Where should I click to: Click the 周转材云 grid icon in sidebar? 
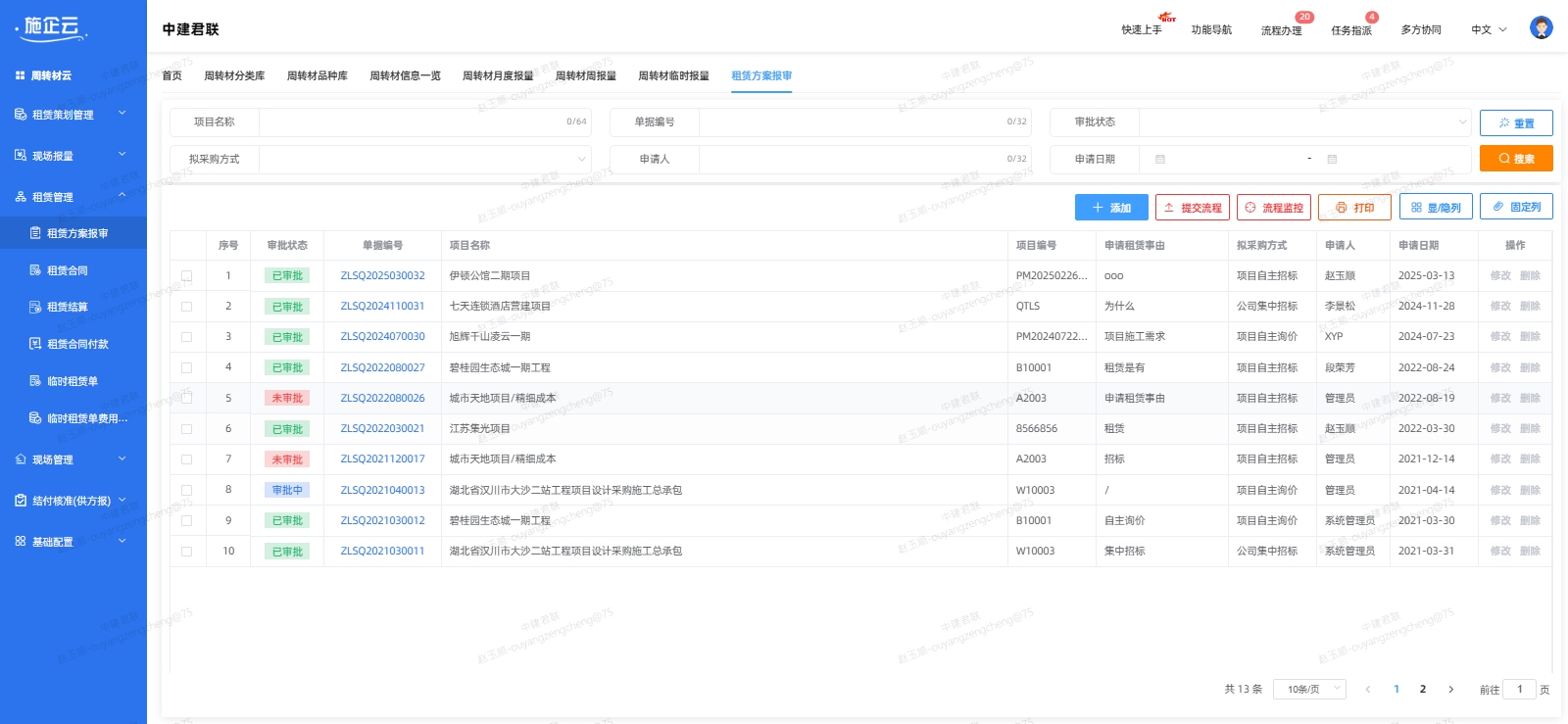click(20, 75)
